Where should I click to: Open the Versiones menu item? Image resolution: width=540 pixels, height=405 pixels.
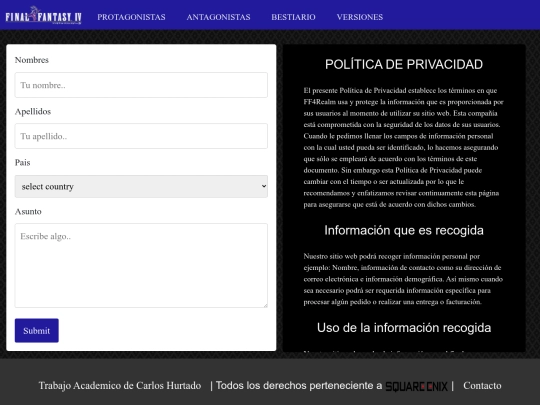(x=360, y=17)
